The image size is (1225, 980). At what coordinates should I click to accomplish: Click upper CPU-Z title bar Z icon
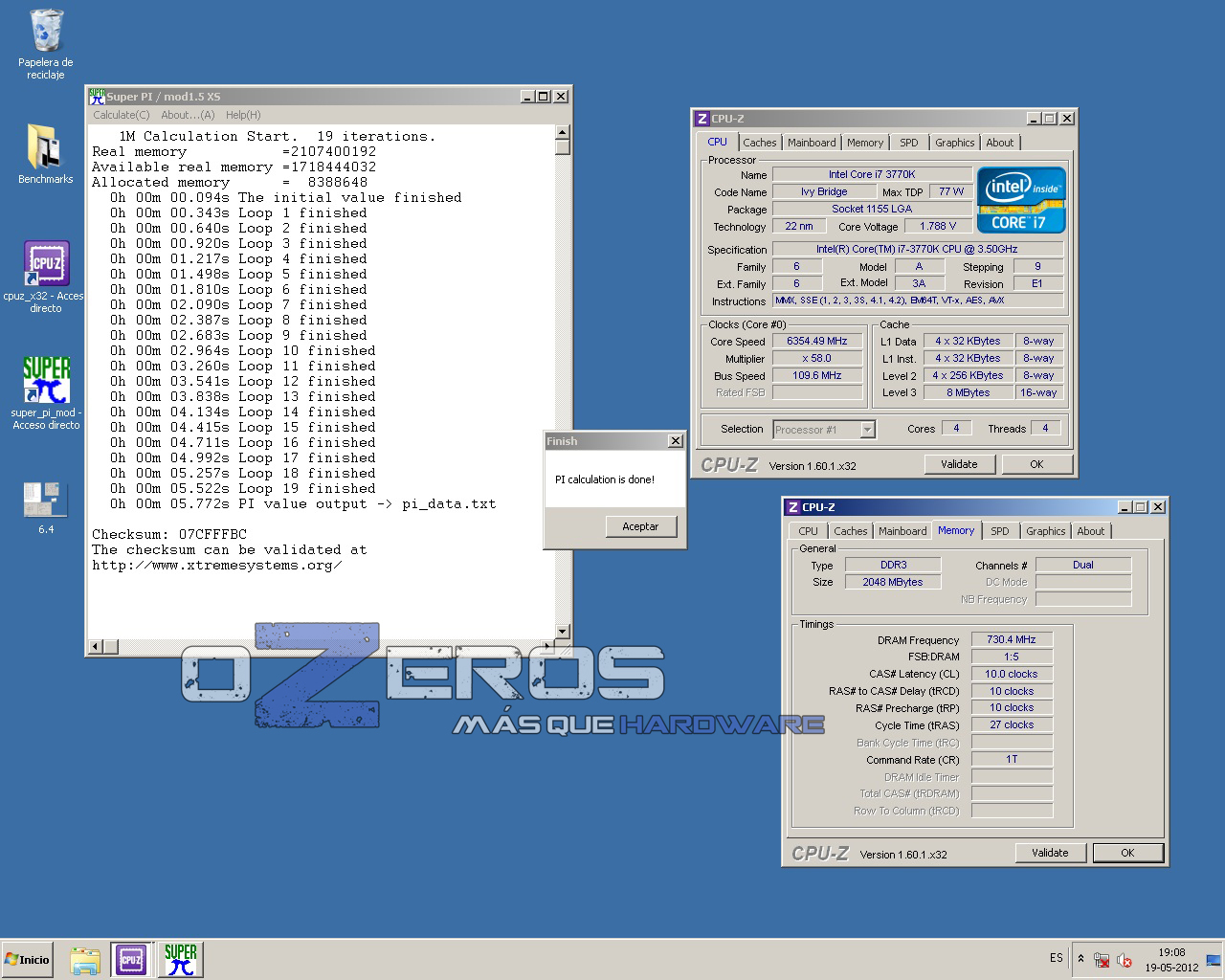702,119
